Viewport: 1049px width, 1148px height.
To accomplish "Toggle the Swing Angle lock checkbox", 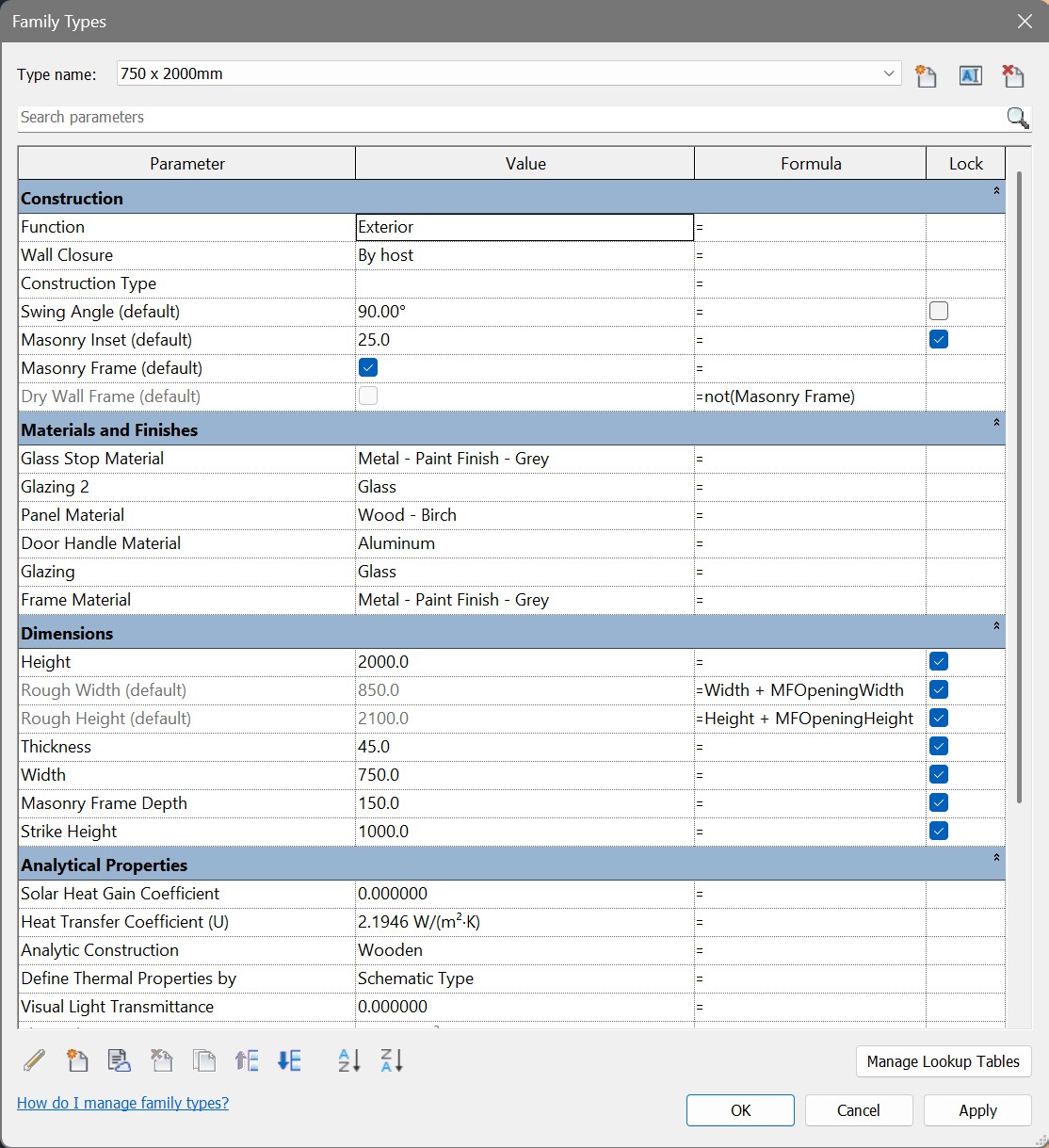I will tap(939, 311).
